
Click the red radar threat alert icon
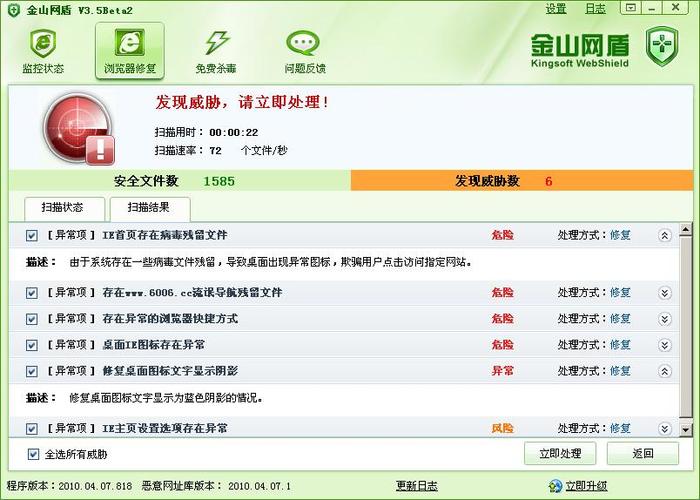click(79, 129)
